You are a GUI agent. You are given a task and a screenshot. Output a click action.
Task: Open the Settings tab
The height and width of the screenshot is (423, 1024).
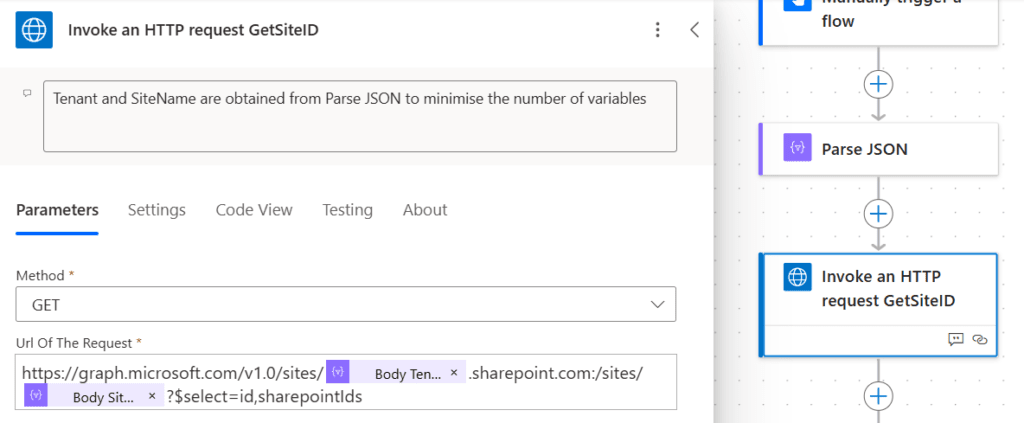click(156, 210)
